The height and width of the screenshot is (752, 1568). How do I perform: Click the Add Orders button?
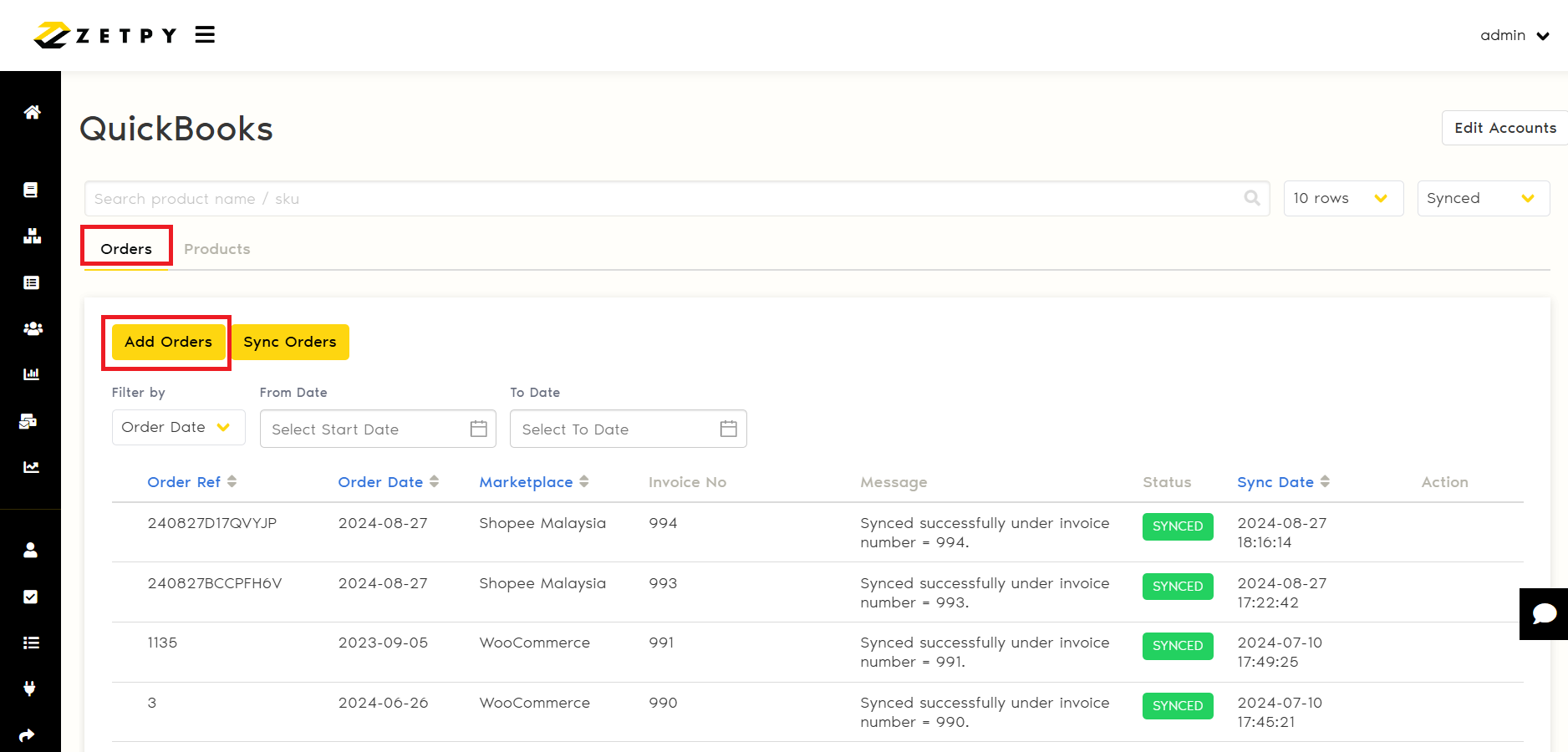168,342
